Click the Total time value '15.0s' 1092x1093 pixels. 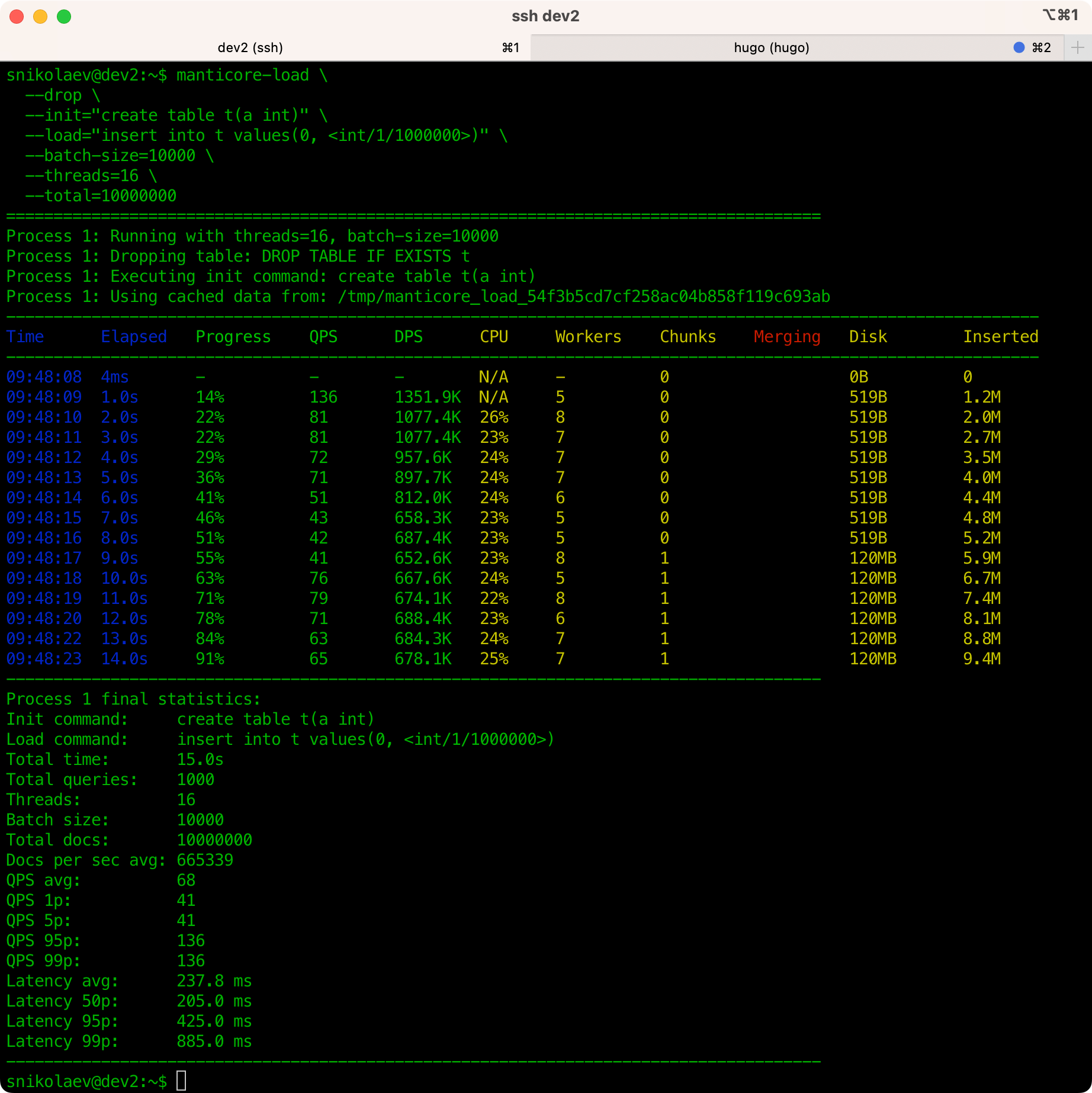tap(200, 760)
